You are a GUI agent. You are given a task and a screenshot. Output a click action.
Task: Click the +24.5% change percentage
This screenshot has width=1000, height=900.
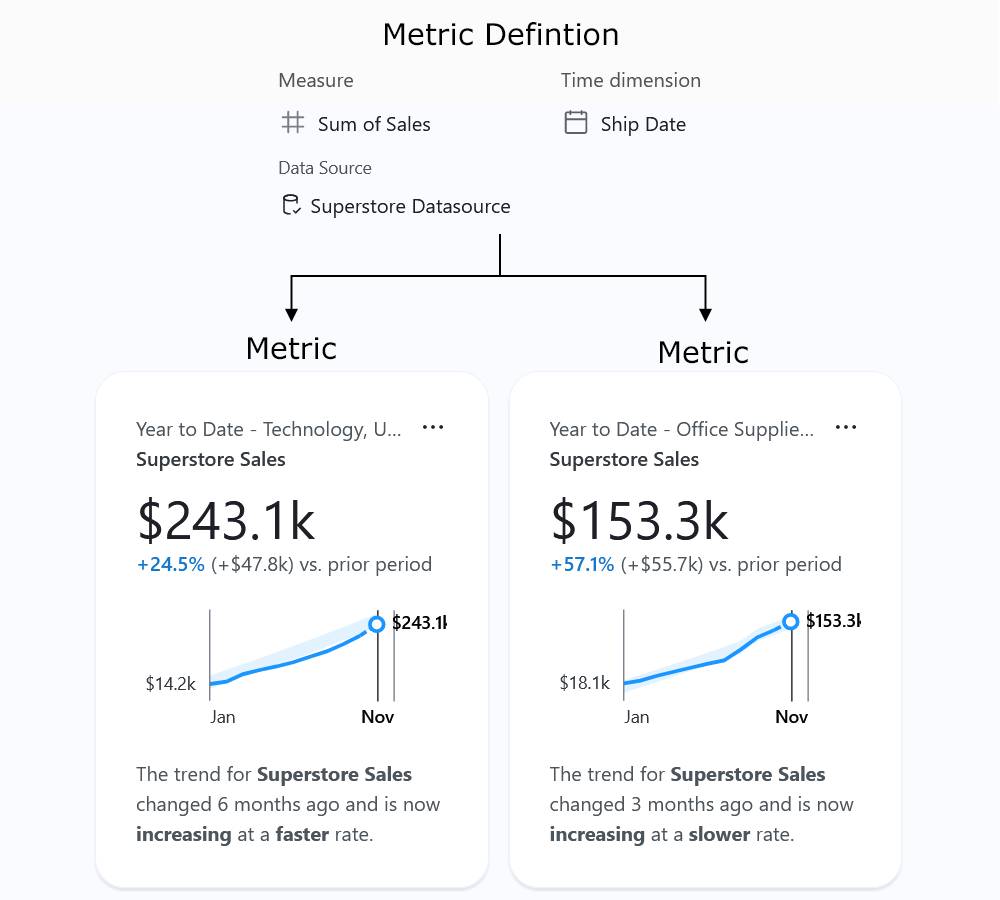point(170,564)
